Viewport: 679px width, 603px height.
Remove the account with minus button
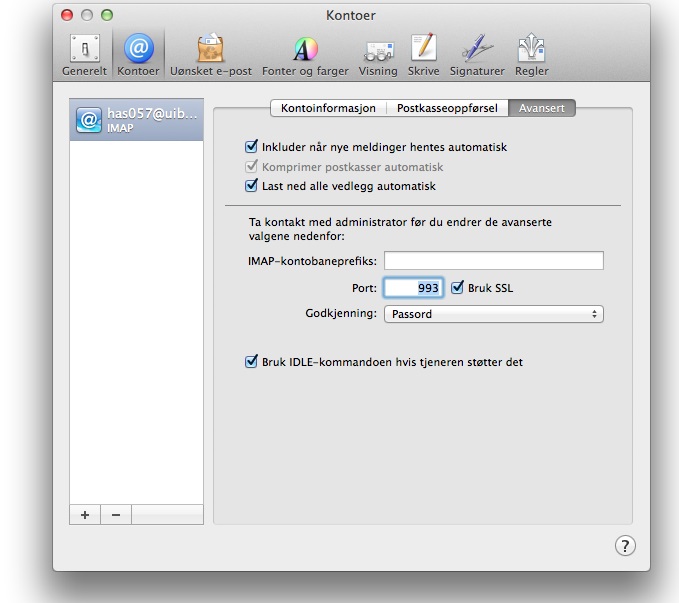click(115, 514)
